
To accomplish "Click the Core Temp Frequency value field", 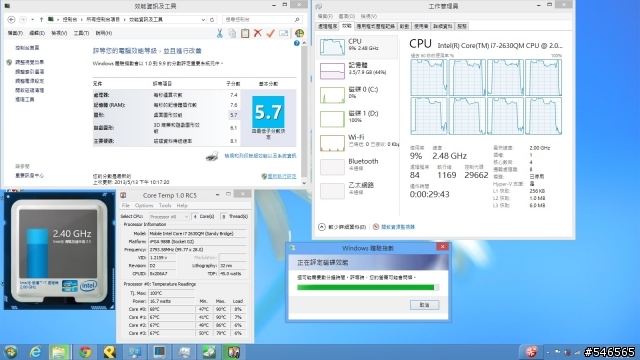I will [x=198, y=249].
